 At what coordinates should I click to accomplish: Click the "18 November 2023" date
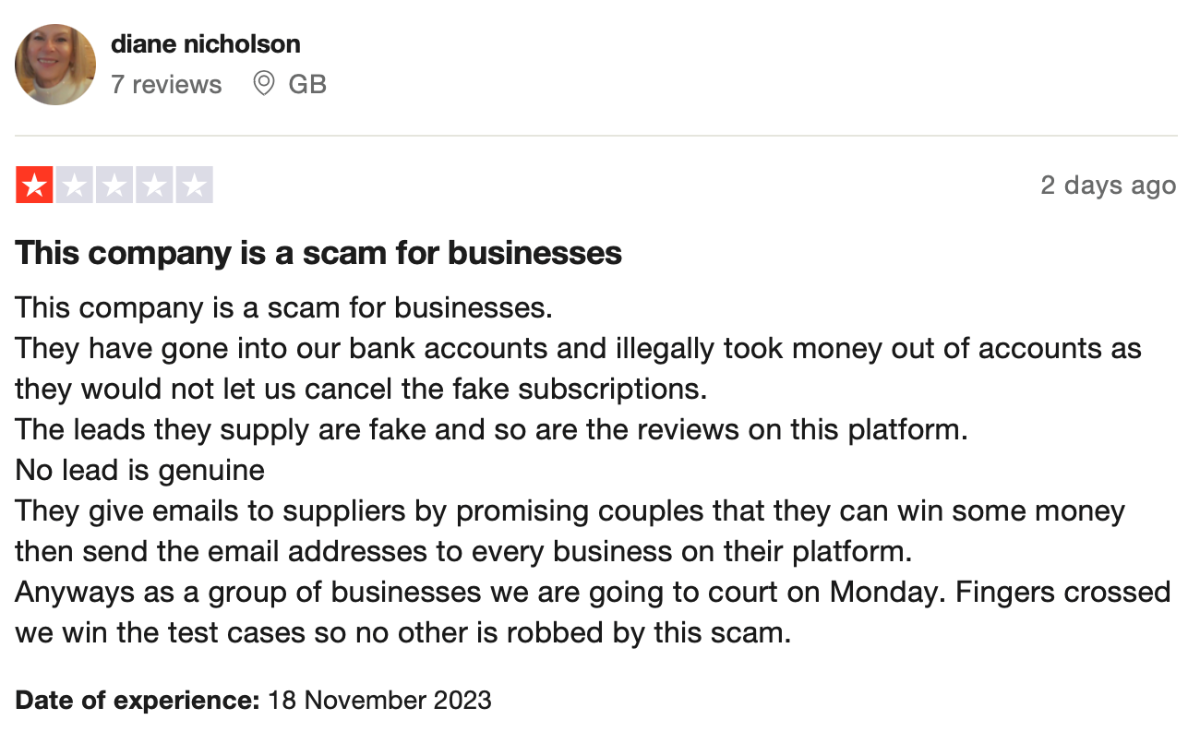(x=380, y=700)
